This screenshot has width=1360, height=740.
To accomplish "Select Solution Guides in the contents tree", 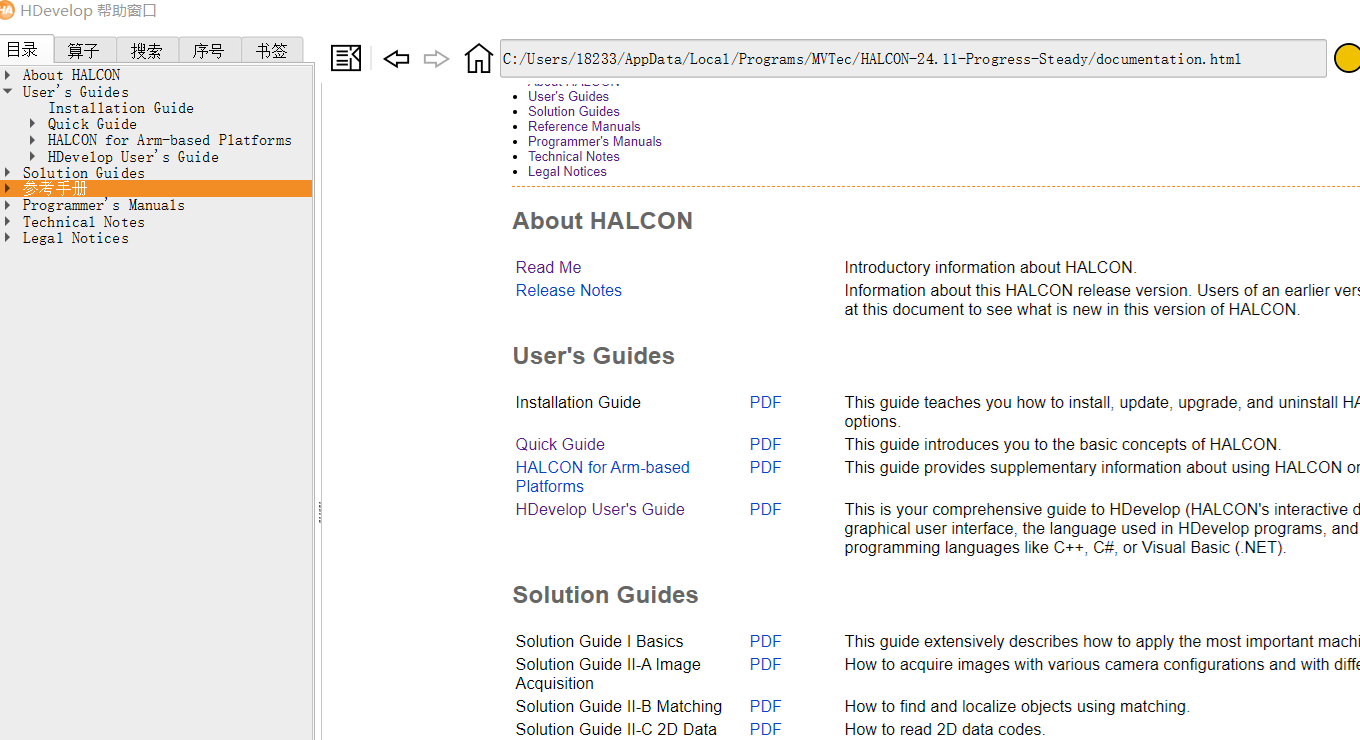I will click(84, 173).
